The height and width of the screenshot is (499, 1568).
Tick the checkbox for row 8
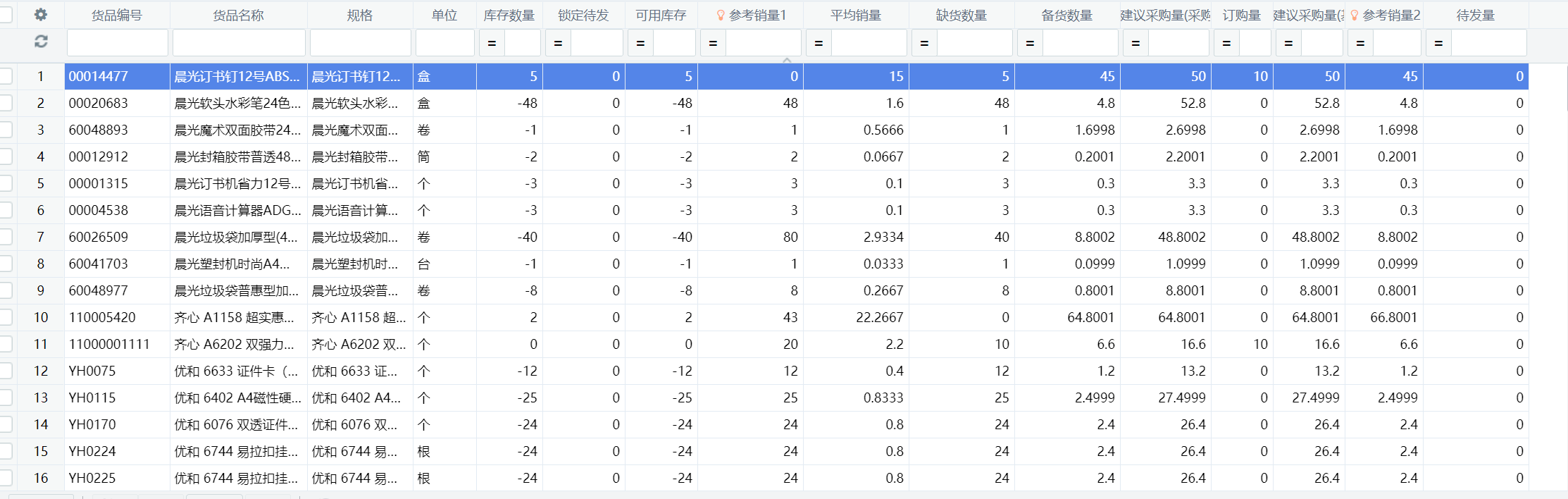[6, 264]
